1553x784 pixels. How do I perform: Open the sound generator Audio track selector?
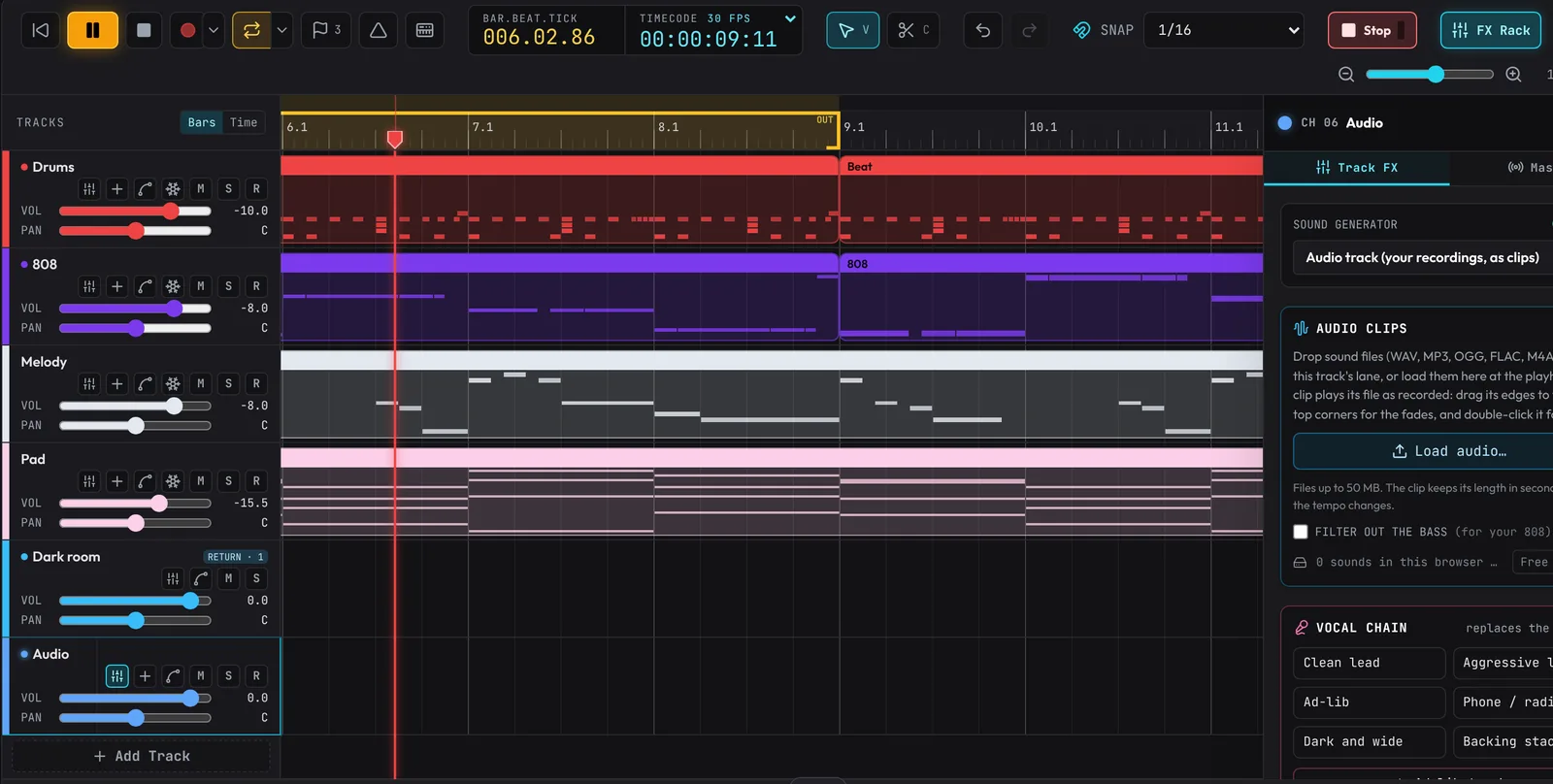[1422, 257]
